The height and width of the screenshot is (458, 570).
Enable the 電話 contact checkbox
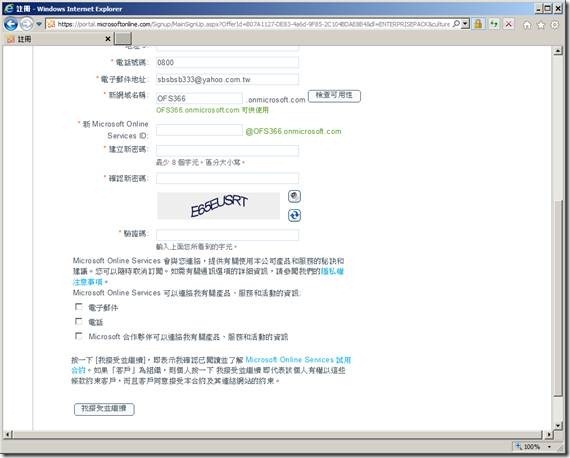pos(78,321)
